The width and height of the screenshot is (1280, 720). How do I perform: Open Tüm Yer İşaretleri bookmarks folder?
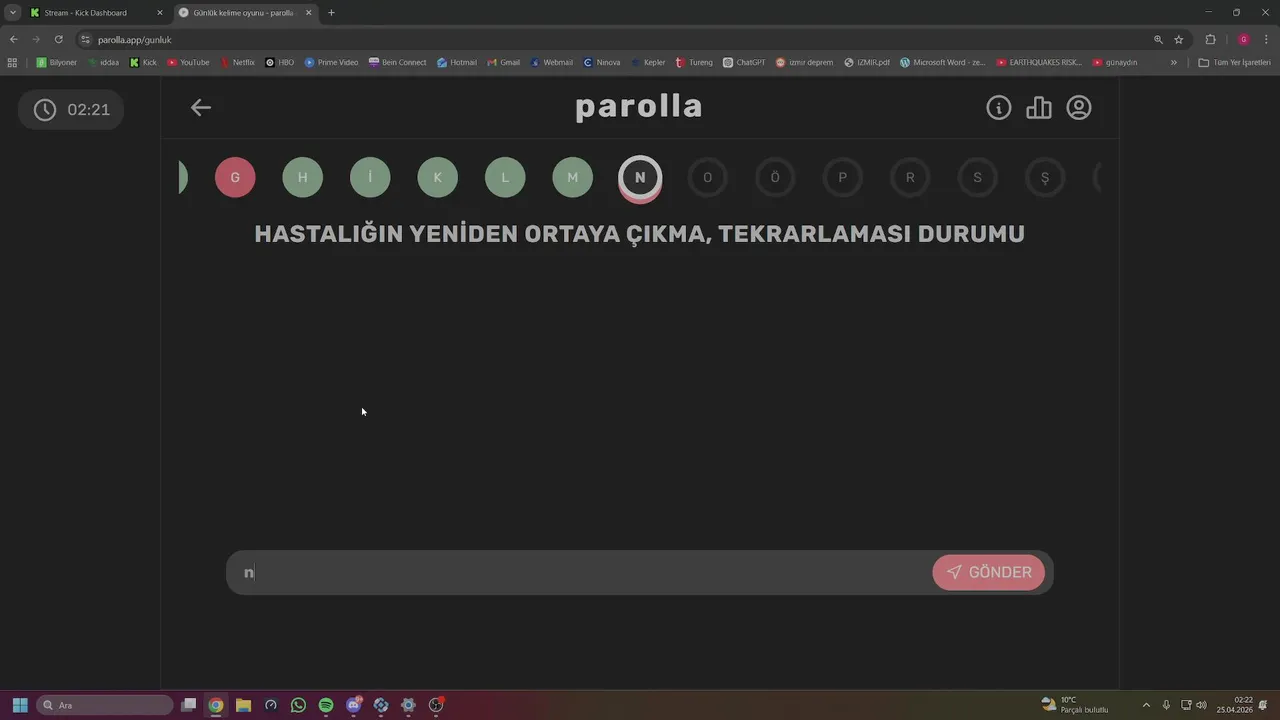[x=1234, y=62]
